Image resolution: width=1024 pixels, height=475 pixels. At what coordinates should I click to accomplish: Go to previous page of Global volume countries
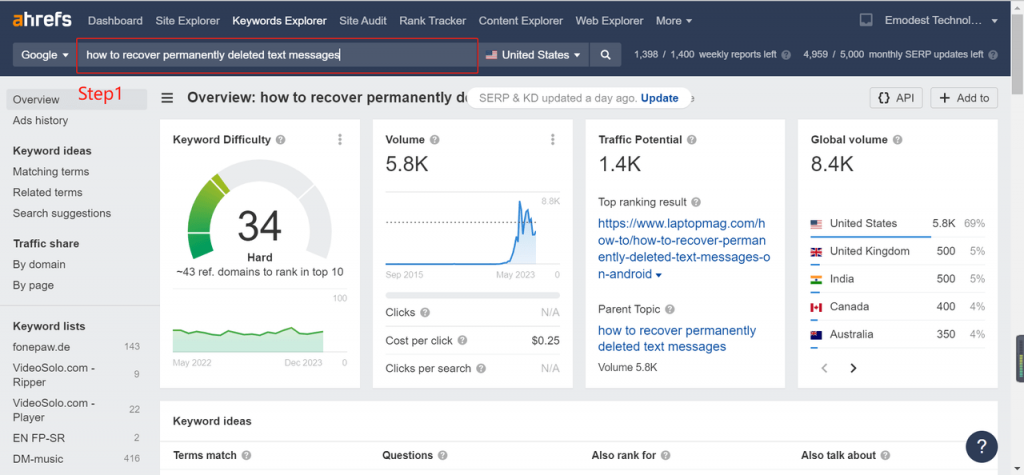click(x=824, y=369)
